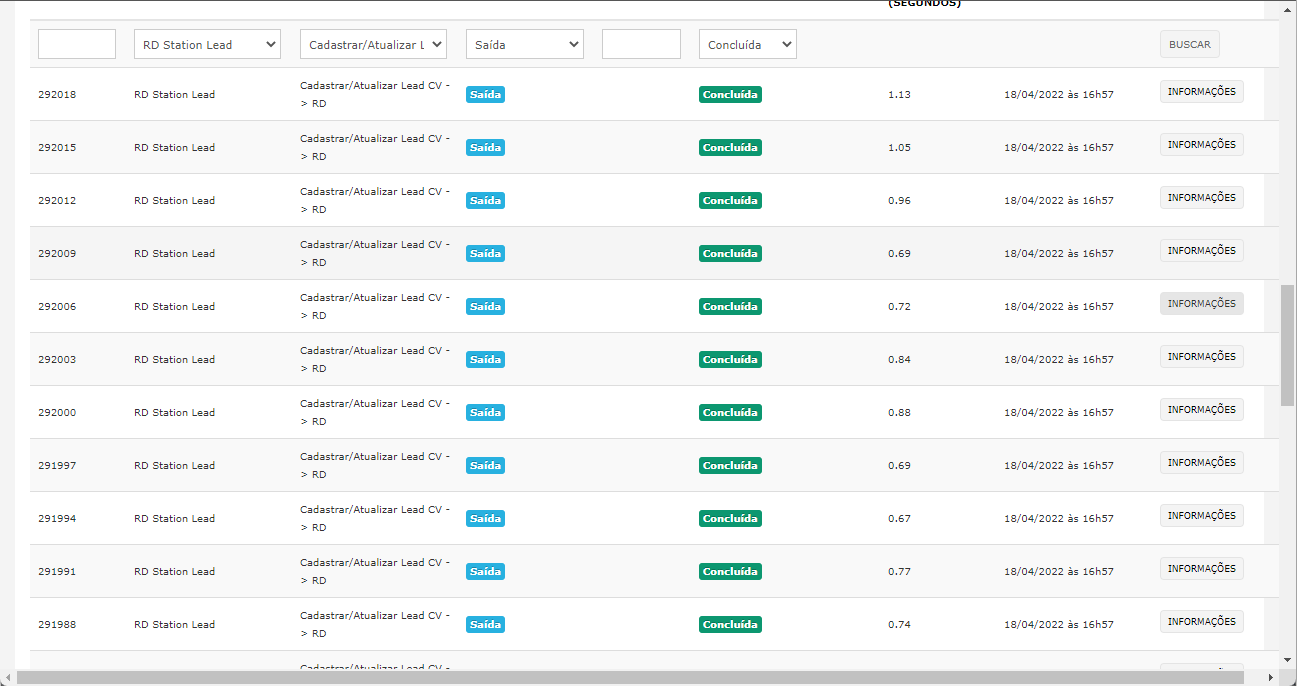Click the date 18/04/2022 às 16h57 in row 292018
Image resolution: width=1297 pixels, height=686 pixels.
point(1059,95)
